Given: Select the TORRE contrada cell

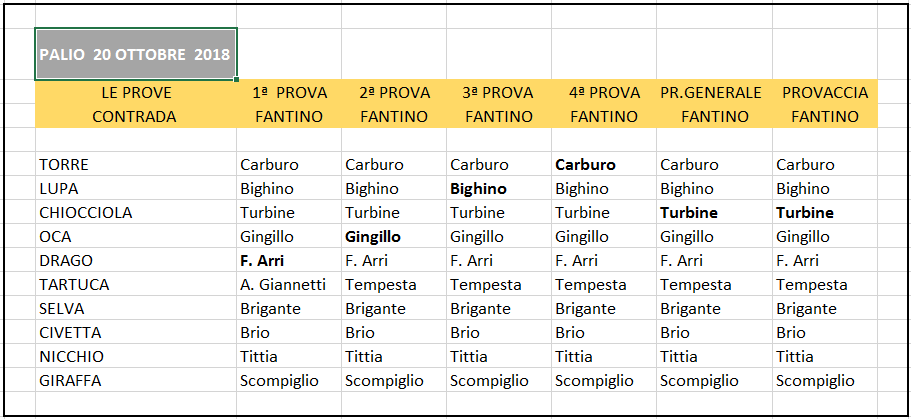Looking at the screenshot, I should [x=135, y=164].
